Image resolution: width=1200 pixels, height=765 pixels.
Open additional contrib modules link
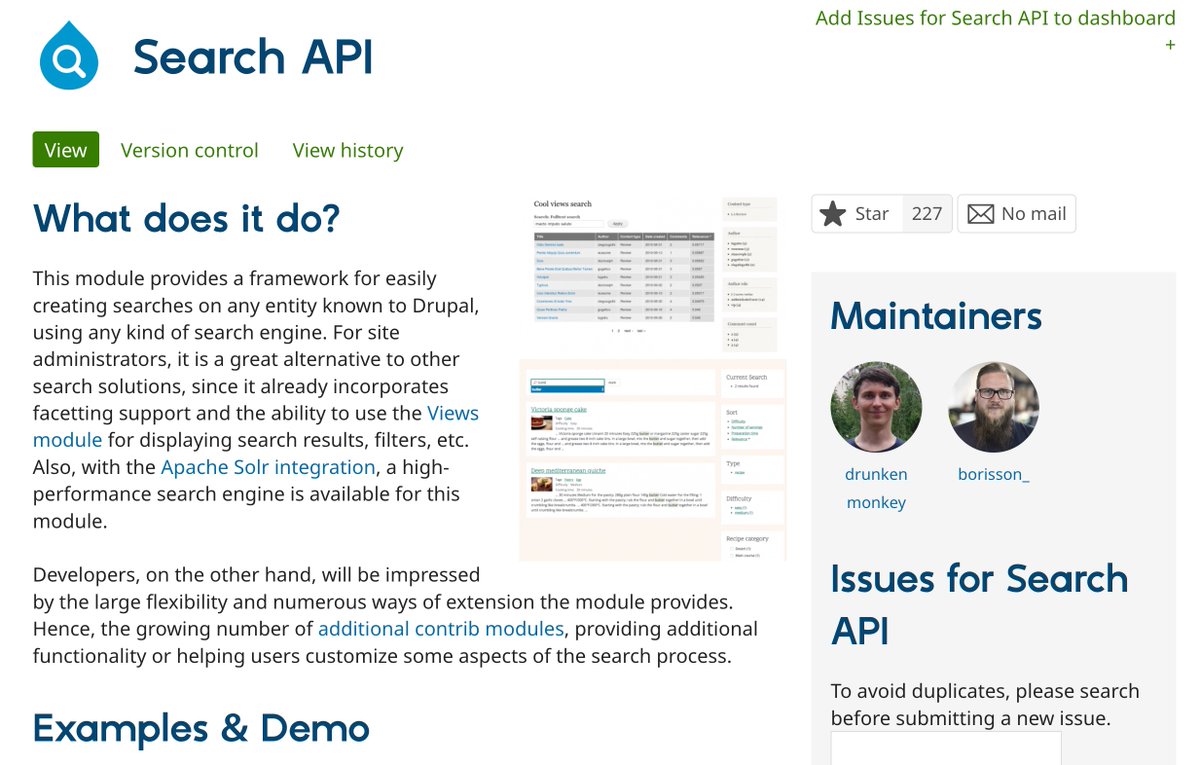click(x=441, y=629)
